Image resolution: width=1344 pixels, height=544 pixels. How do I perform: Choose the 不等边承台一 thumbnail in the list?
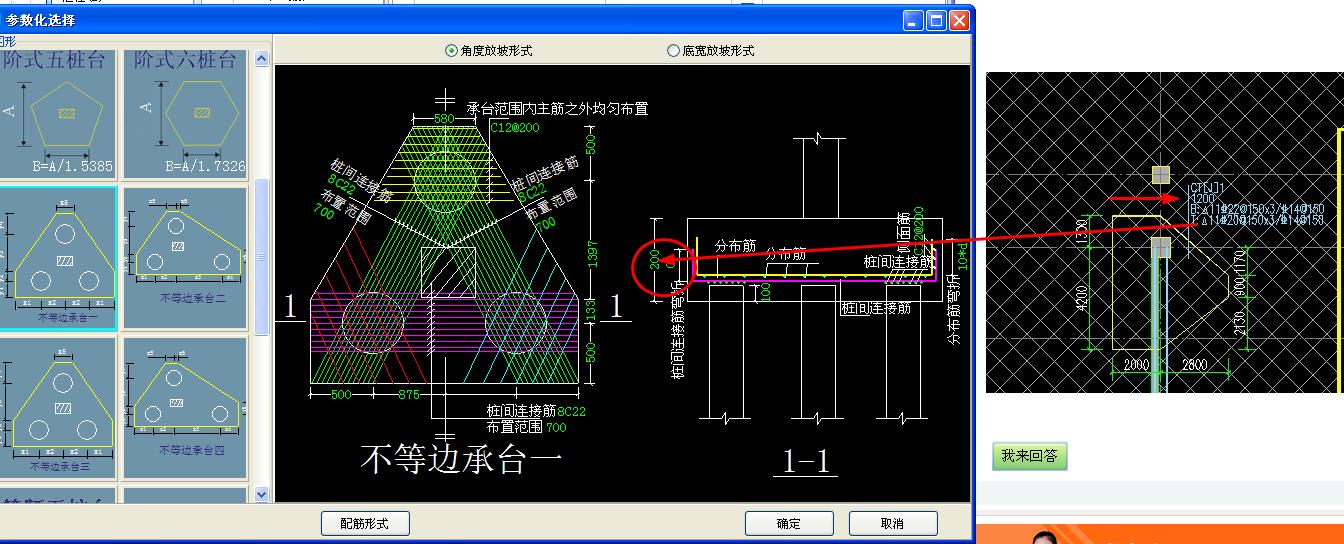[x=58, y=258]
